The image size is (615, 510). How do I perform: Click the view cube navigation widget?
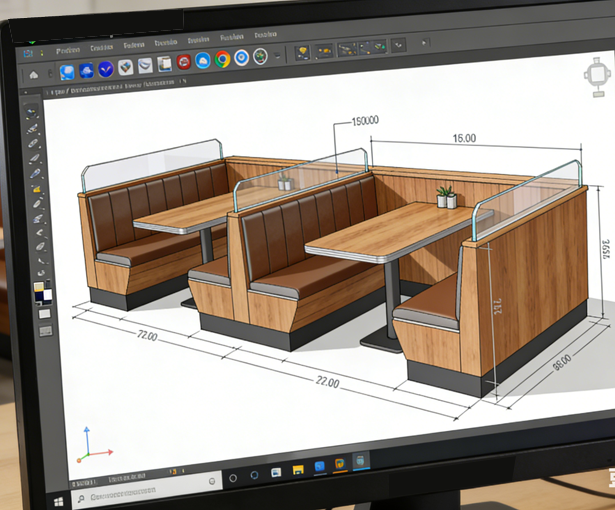tap(599, 72)
